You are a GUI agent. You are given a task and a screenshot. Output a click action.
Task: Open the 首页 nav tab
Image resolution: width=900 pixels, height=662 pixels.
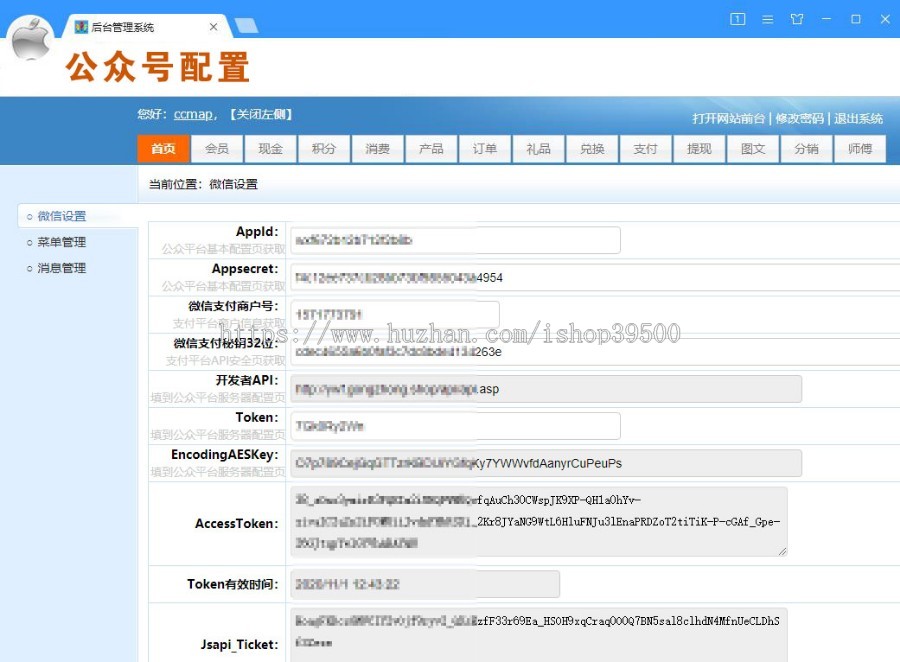coord(164,149)
